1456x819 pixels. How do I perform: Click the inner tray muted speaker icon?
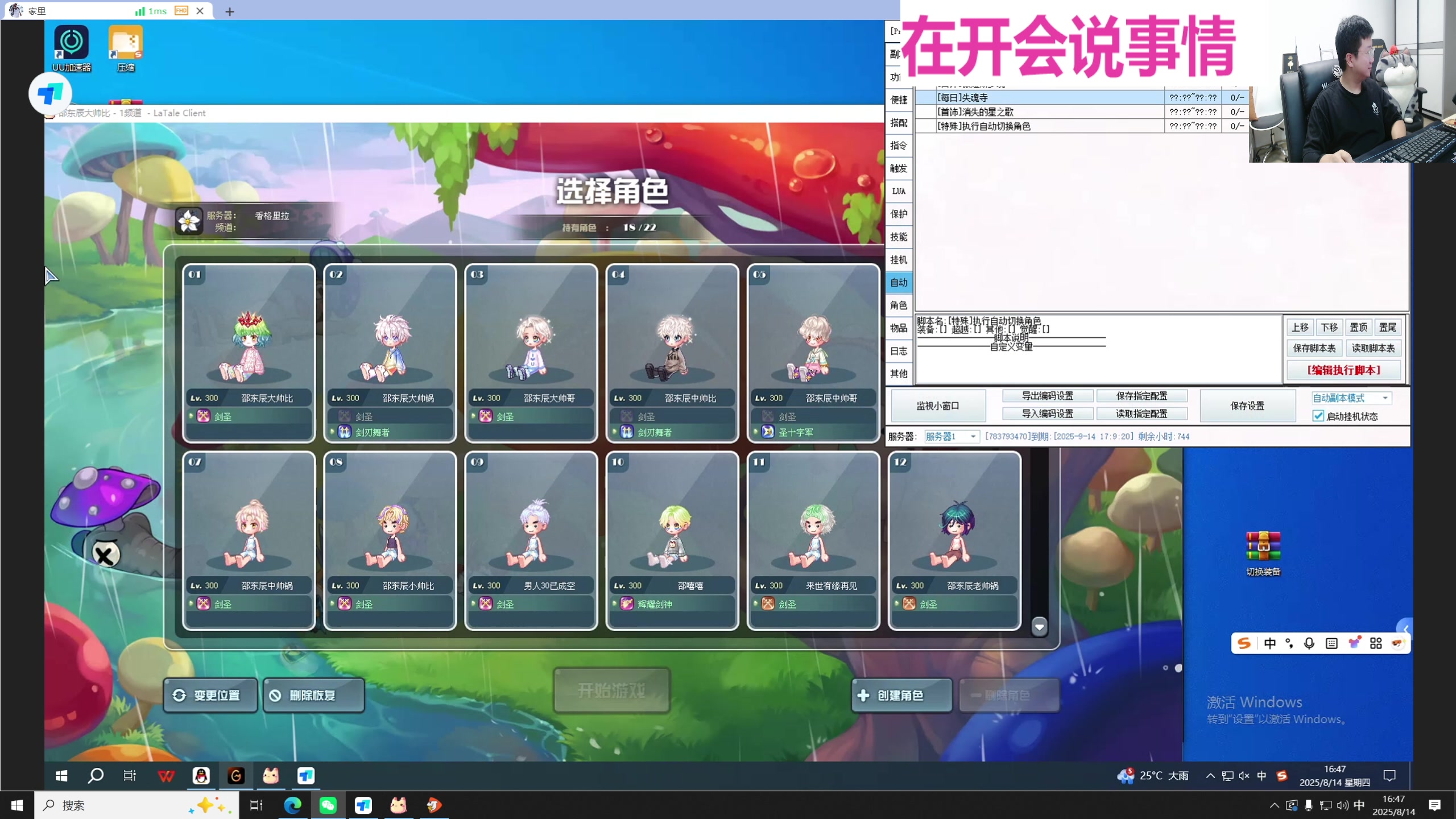pos(1244,776)
